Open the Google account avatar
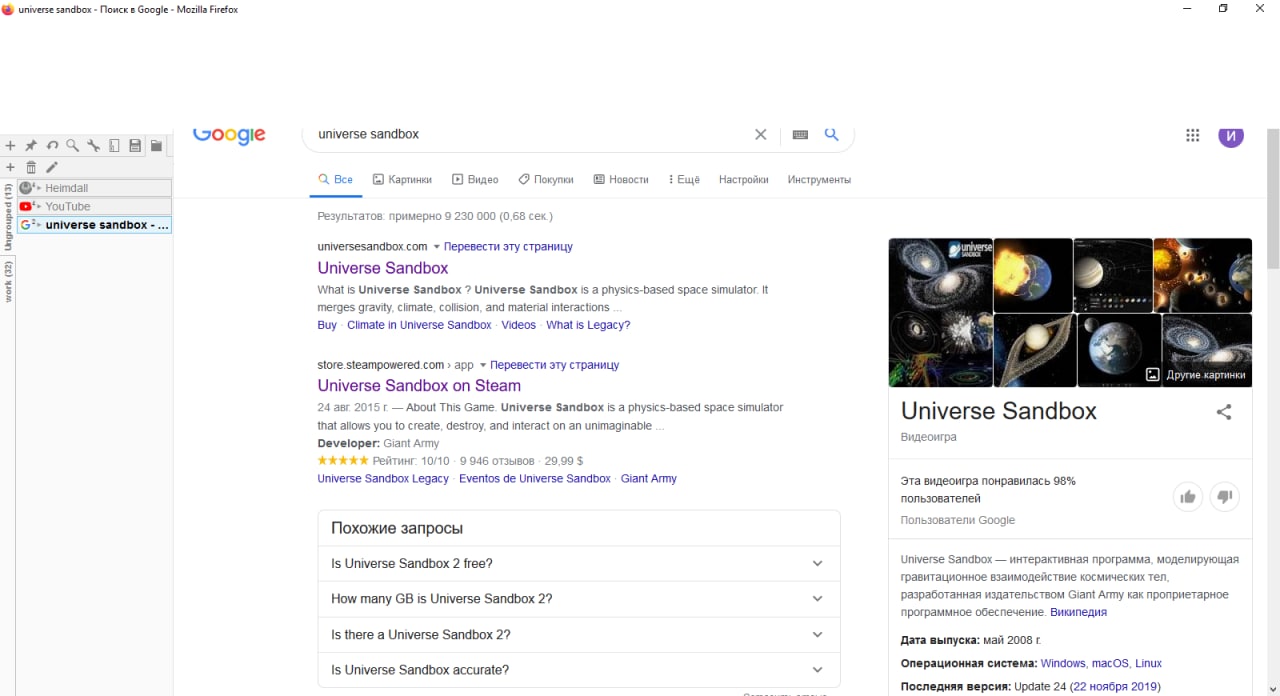Image resolution: width=1280 pixels, height=696 pixels. (x=1231, y=136)
